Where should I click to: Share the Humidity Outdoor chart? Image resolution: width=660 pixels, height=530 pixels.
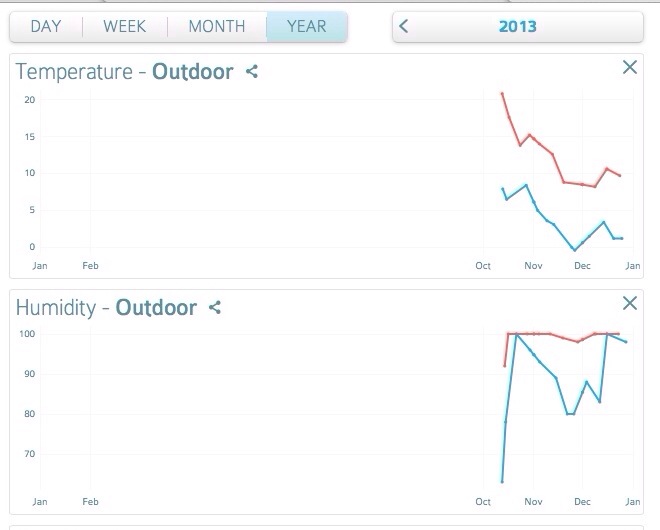[x=214, y=308]
